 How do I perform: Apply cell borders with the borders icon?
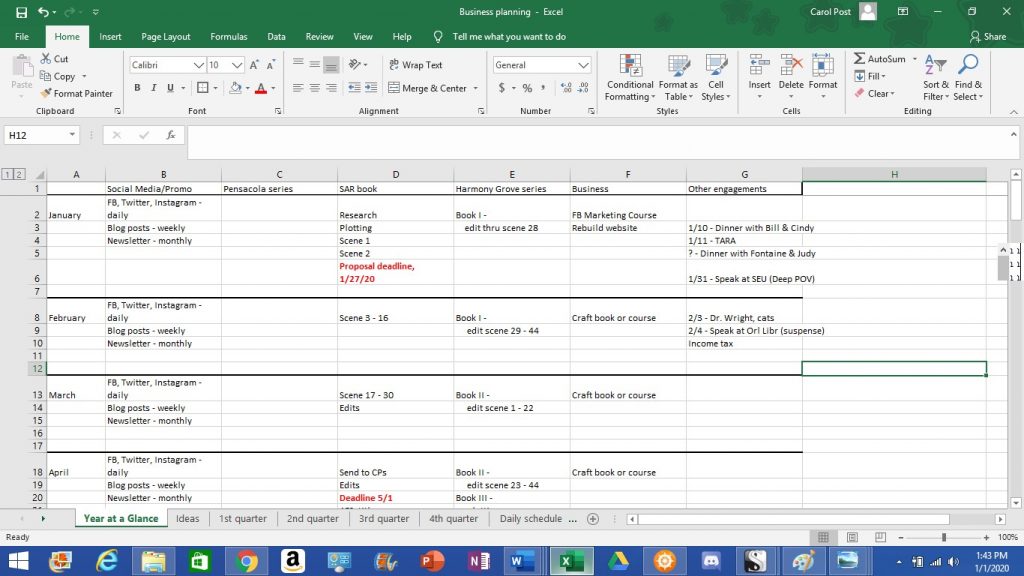[203, 88]
